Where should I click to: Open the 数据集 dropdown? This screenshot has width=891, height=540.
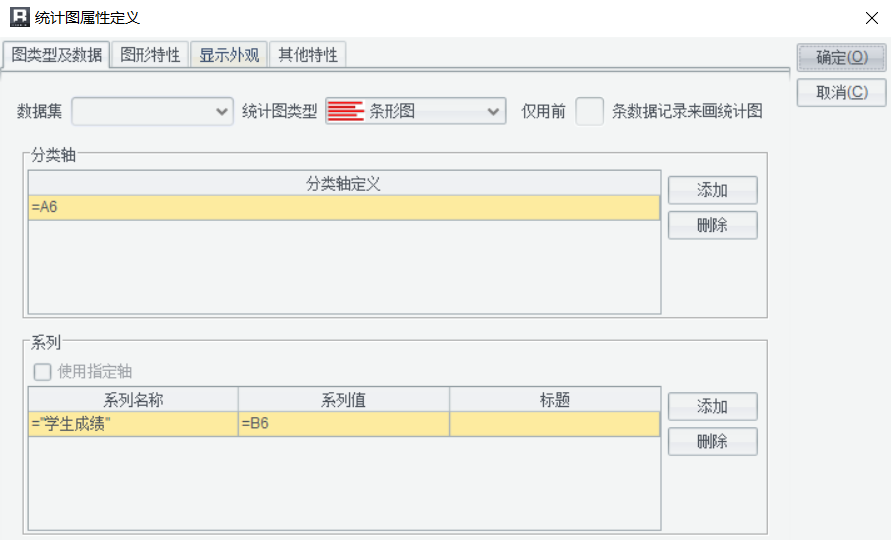point(153,111)
